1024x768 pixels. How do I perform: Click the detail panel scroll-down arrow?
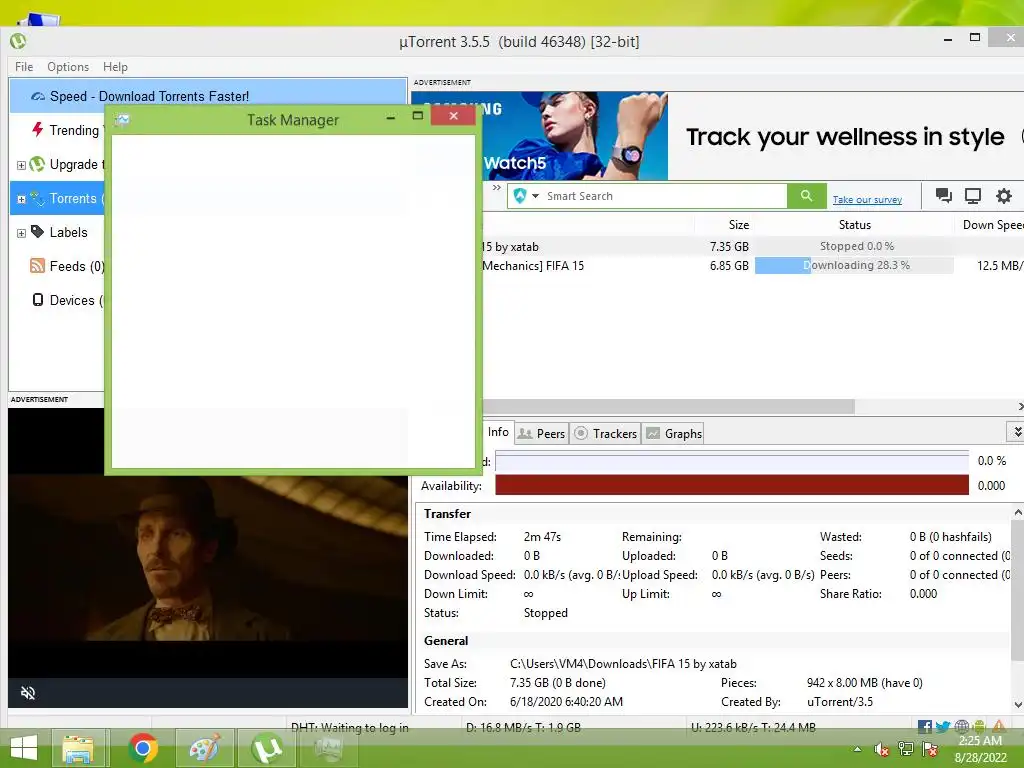1017,705
